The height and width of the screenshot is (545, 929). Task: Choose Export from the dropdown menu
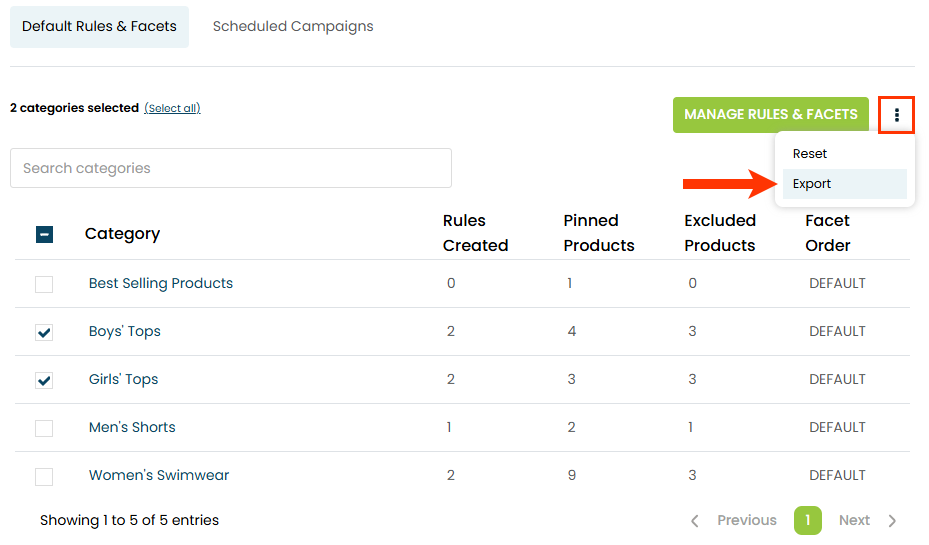pos(812,184)
